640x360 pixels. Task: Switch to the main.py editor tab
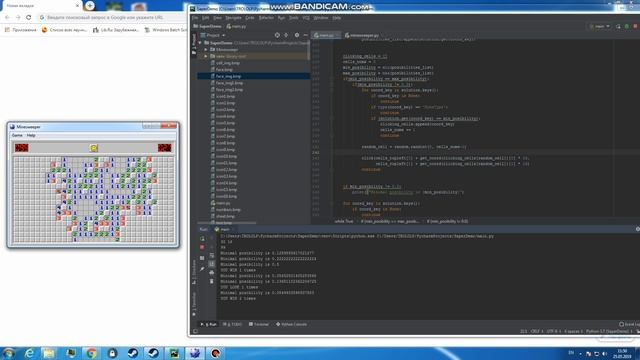tap(326, 36)
